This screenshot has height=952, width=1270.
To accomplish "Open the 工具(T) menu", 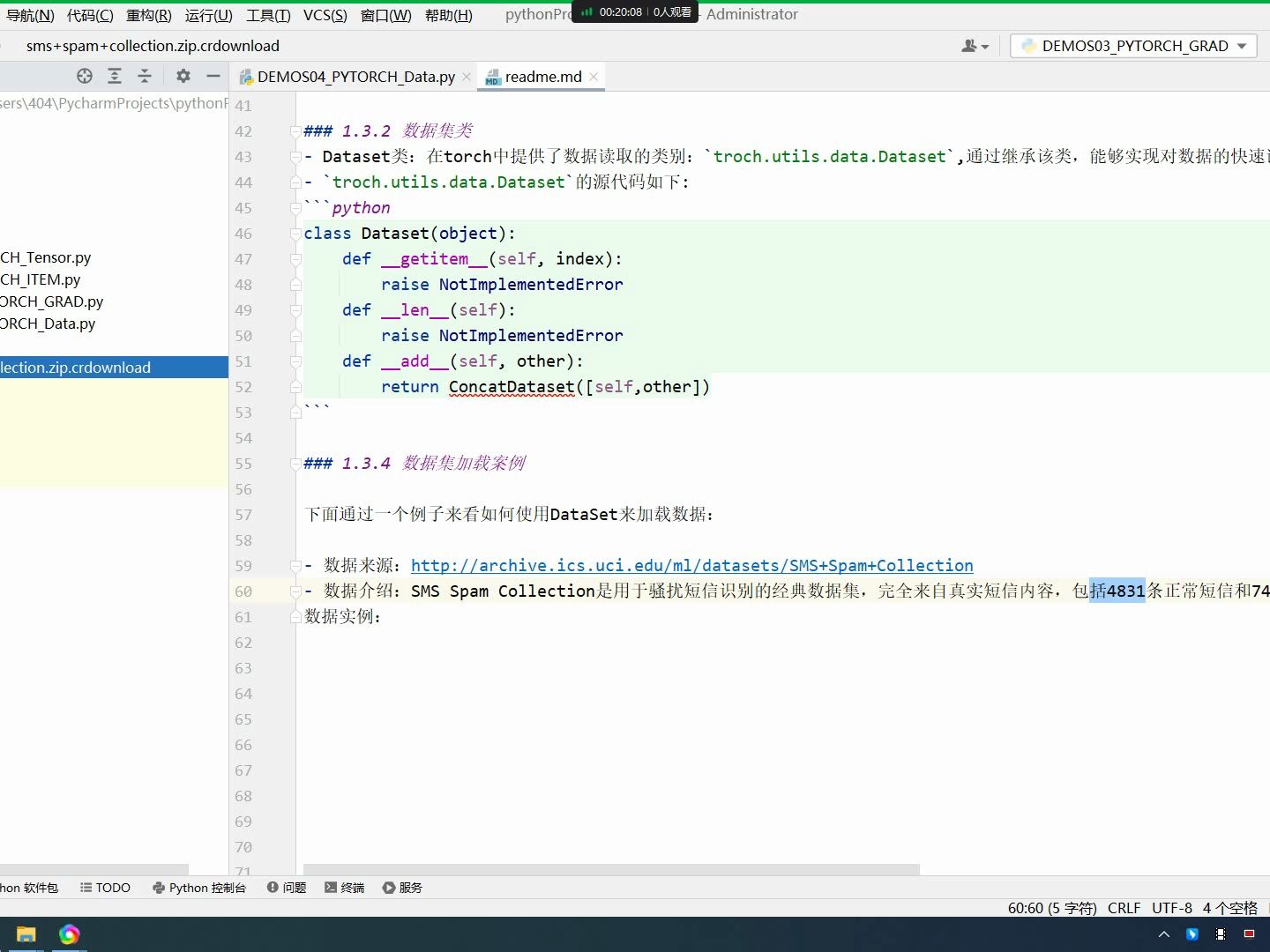I will [268, 15].
